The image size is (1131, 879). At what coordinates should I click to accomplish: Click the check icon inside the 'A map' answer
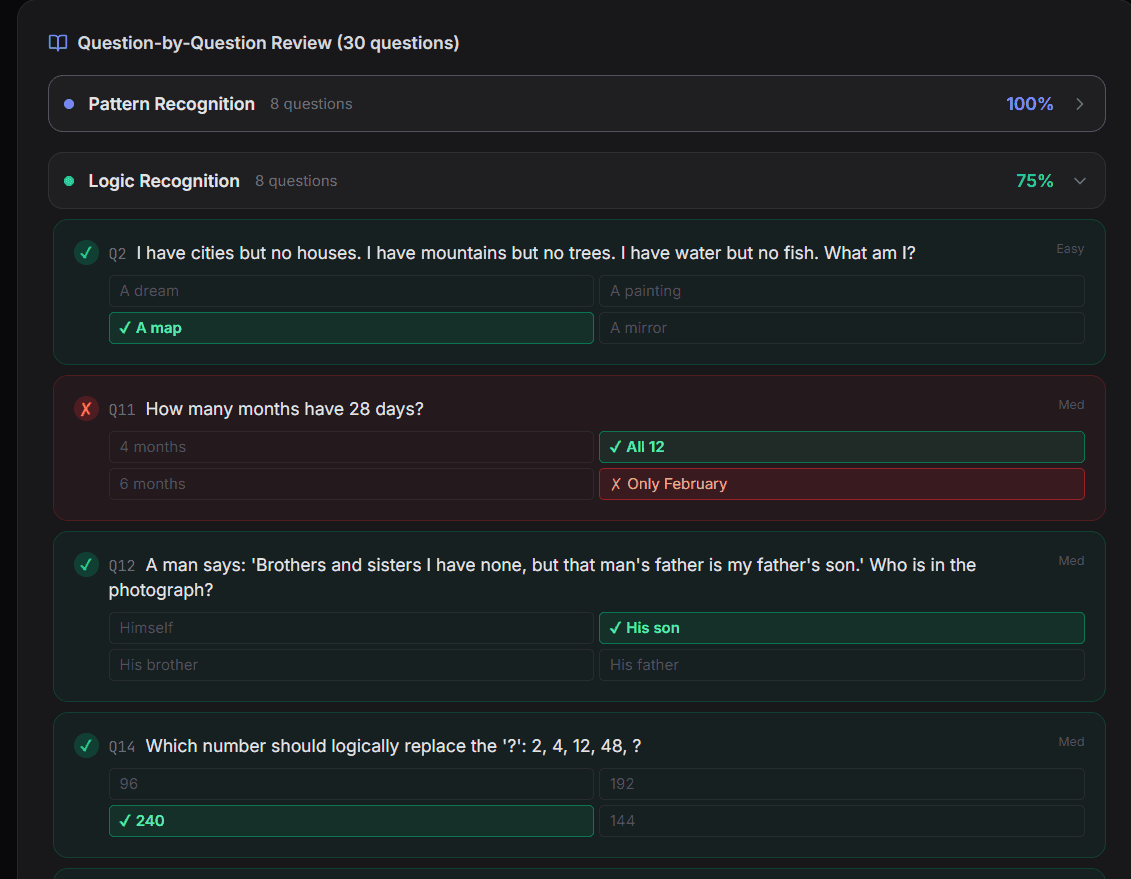(x=124, y=327)
